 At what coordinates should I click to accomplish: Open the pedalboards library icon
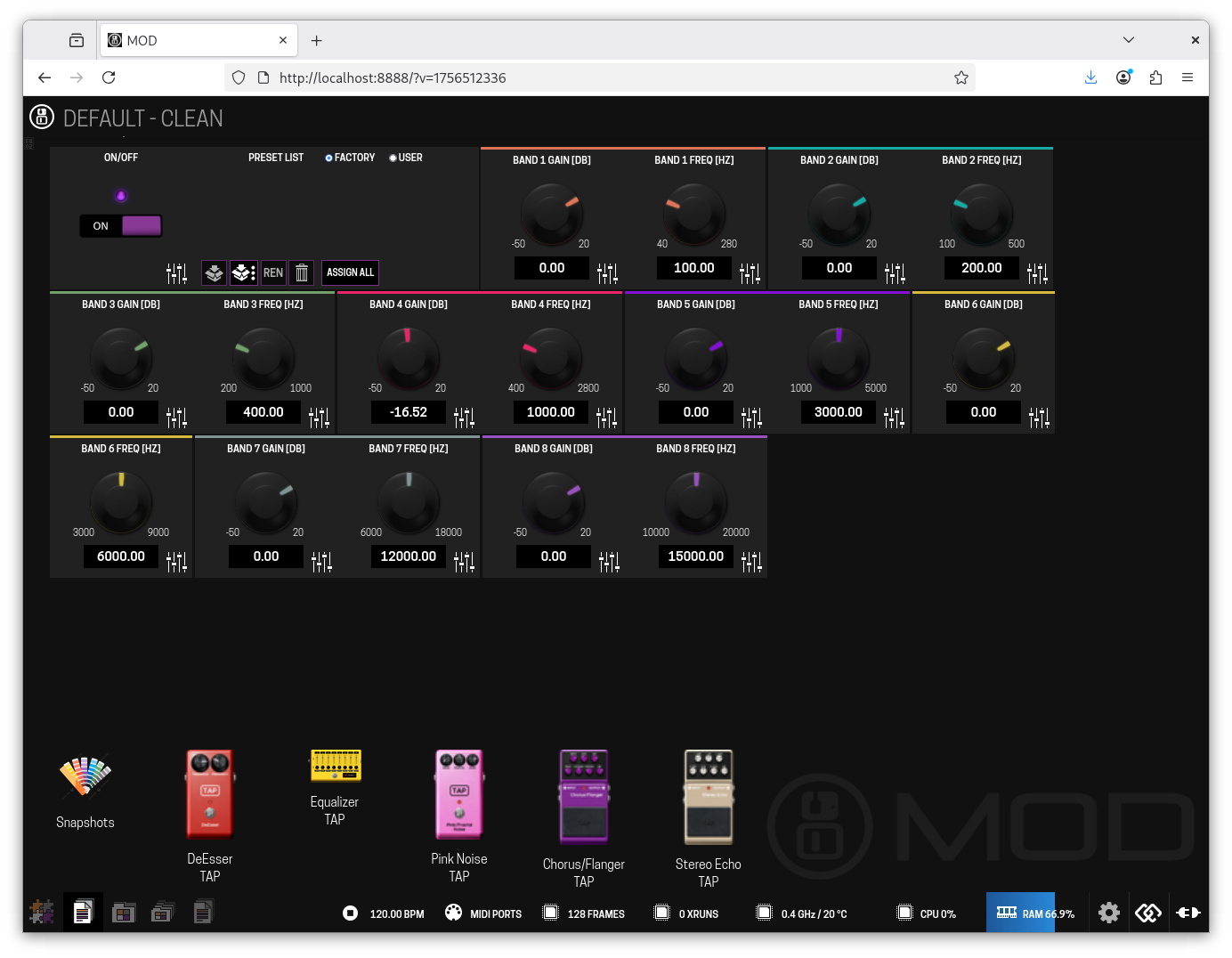(x=124, y=912)
